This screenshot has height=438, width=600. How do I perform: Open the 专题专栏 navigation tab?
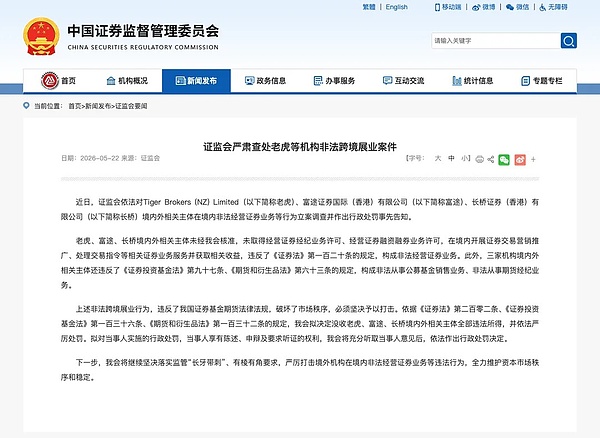[542, 81]
